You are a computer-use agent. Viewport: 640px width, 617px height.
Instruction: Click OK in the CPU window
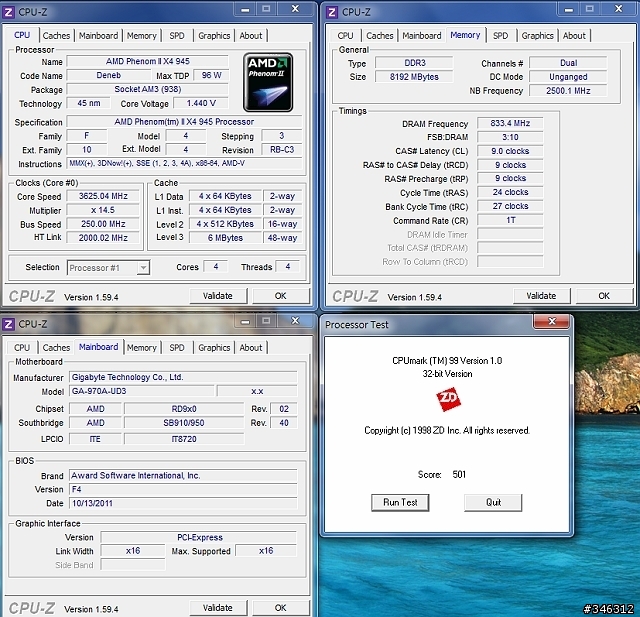point(280,296)
